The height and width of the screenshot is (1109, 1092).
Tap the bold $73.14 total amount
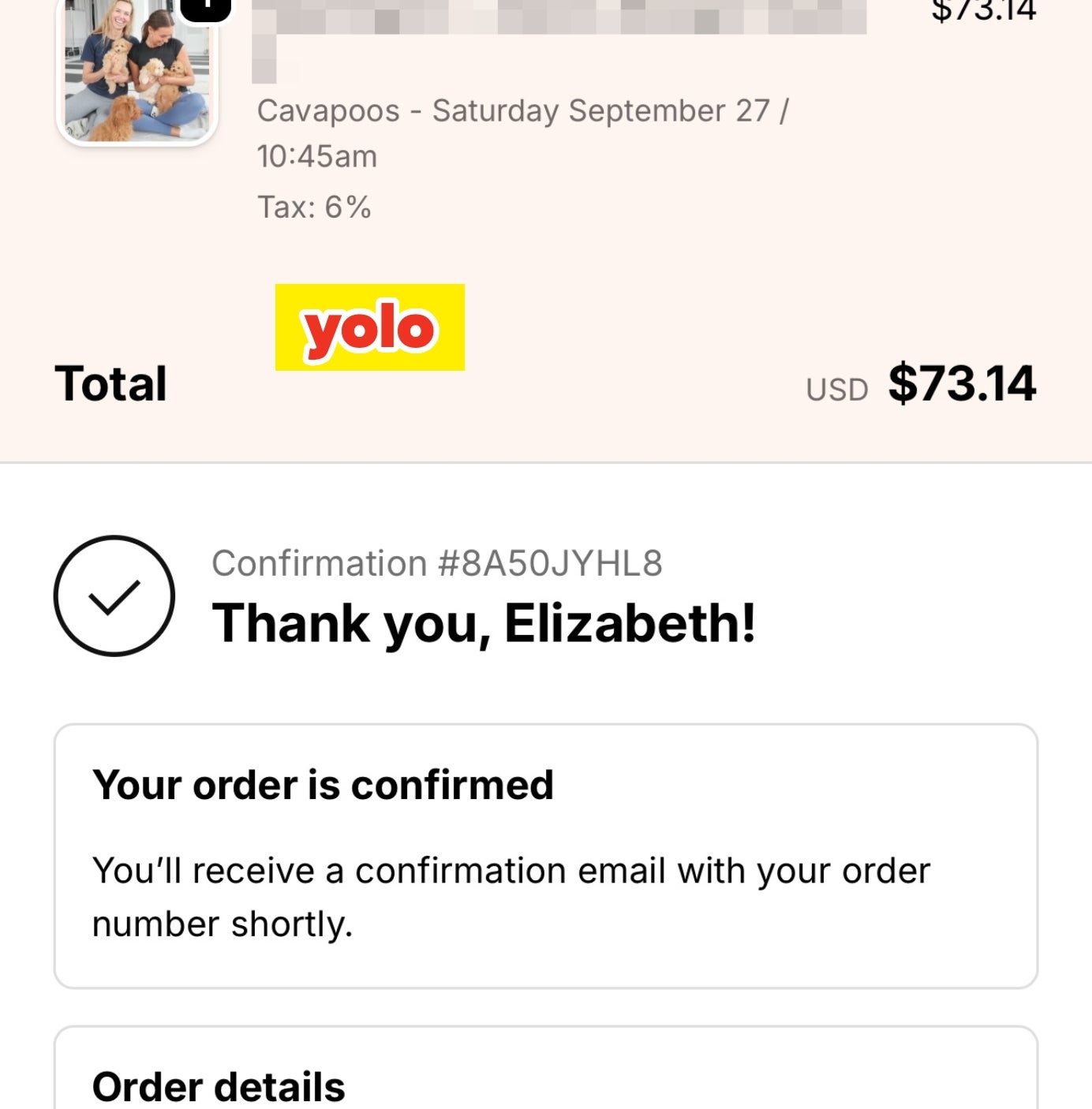point(962,384)
